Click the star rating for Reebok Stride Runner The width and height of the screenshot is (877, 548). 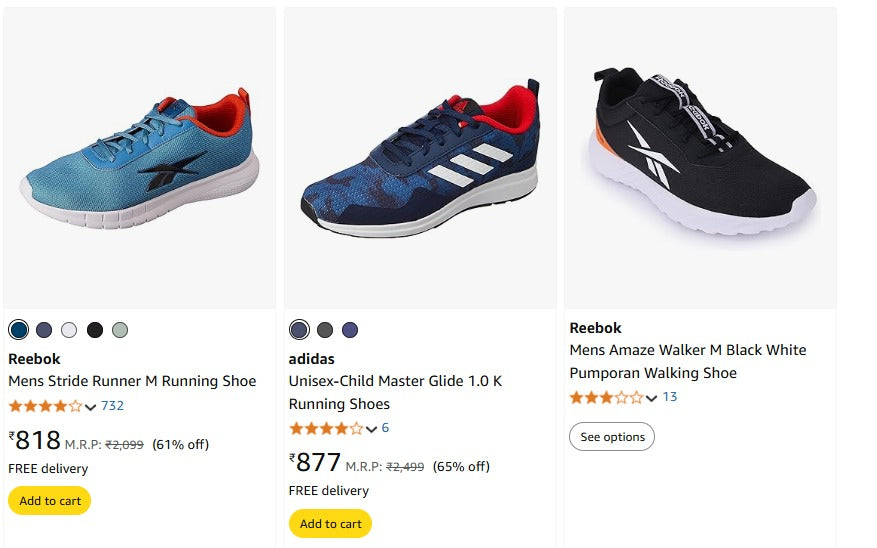(x=45, y=406)
